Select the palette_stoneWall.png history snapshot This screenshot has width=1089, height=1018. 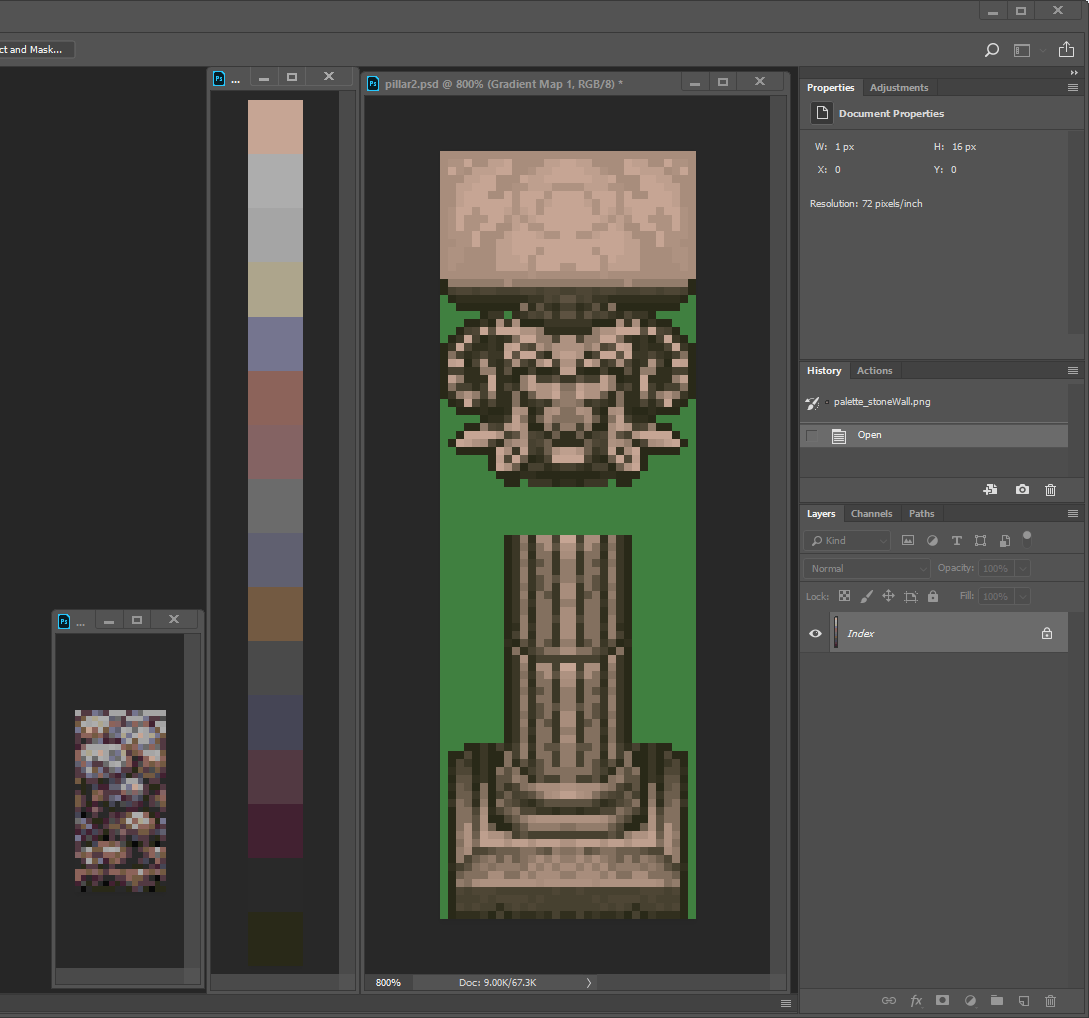881,402
